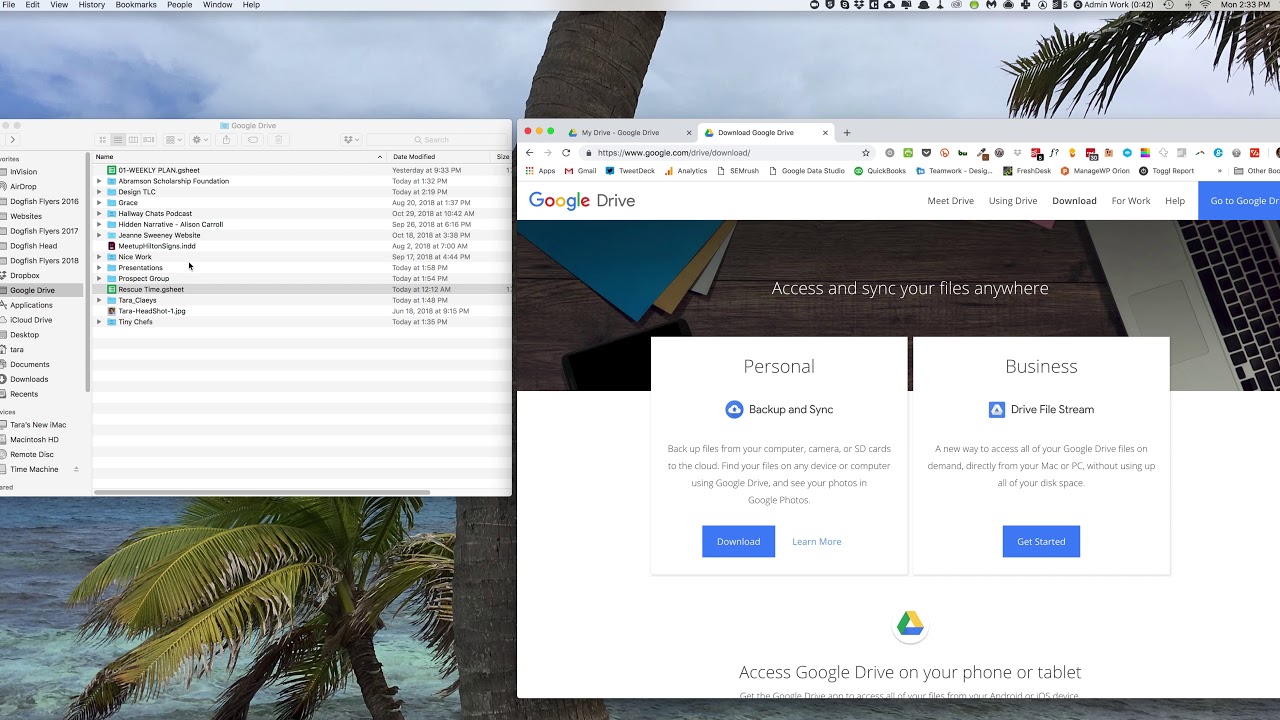Viewport: 1280px width, 720px height.
Task: Open Gmail bookmark
Action: coord(581,171)
